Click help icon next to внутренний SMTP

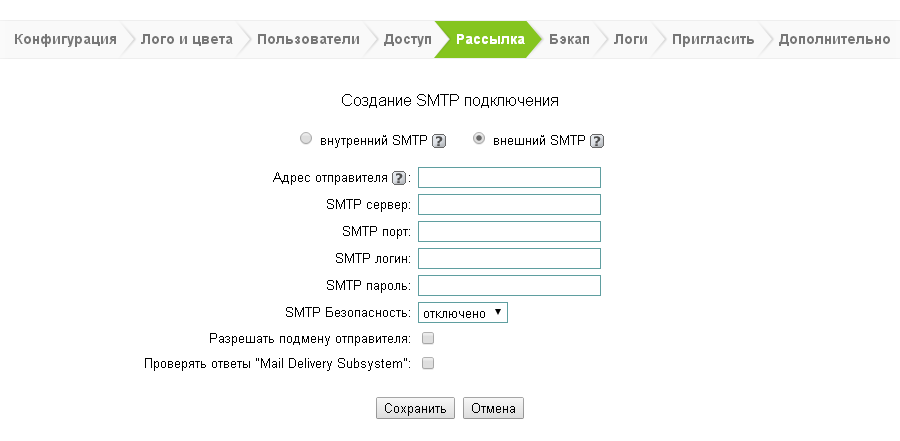pyautogui.click(x=439, y=141)
